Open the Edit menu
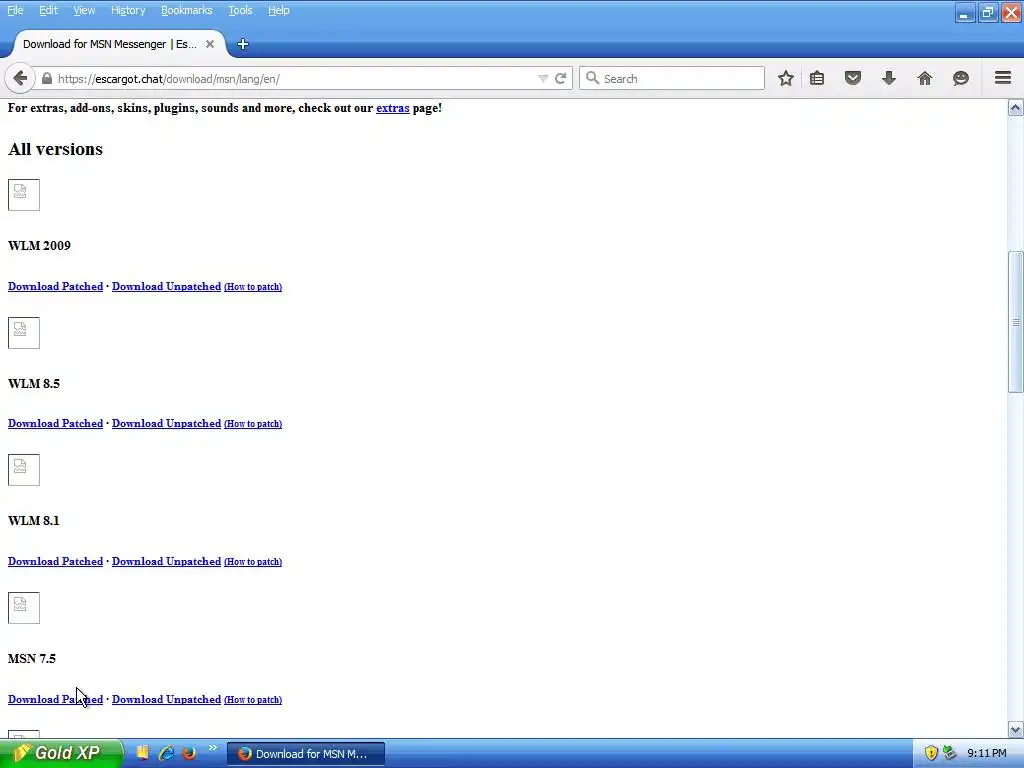The image size is (1024, 768). pyautogui.click(x=48, y=10)
